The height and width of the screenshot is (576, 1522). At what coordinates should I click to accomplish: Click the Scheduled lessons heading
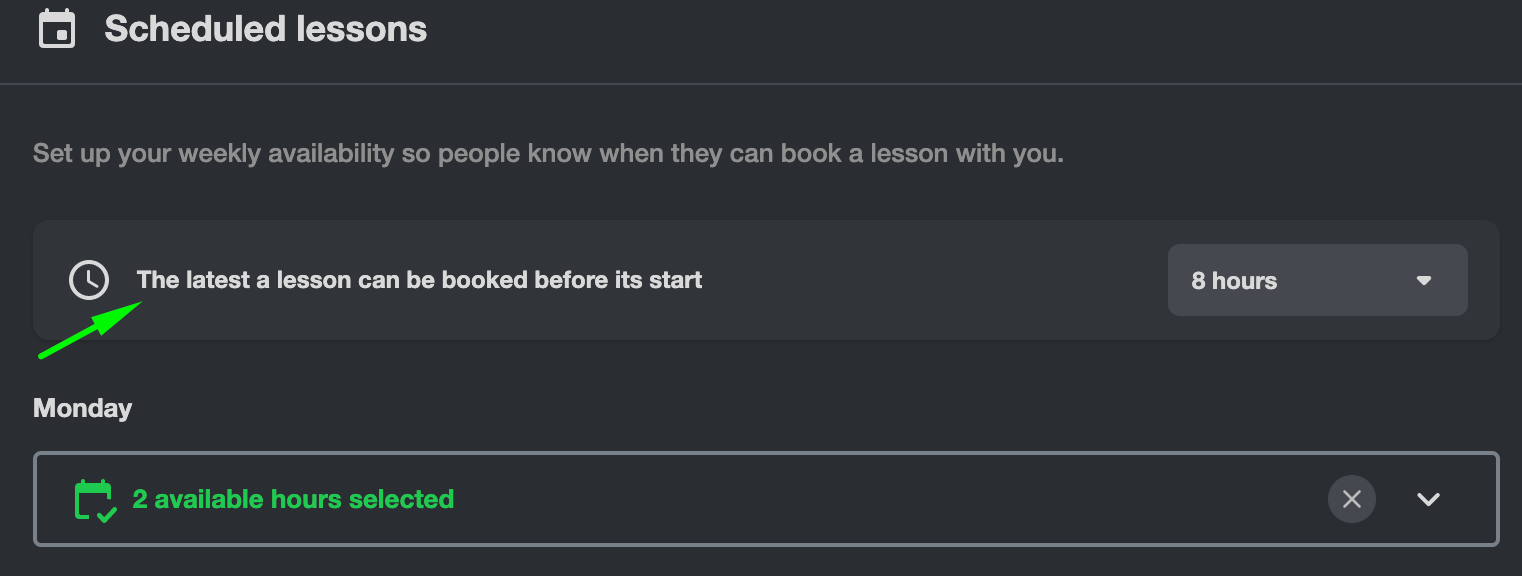pos(265,29)
